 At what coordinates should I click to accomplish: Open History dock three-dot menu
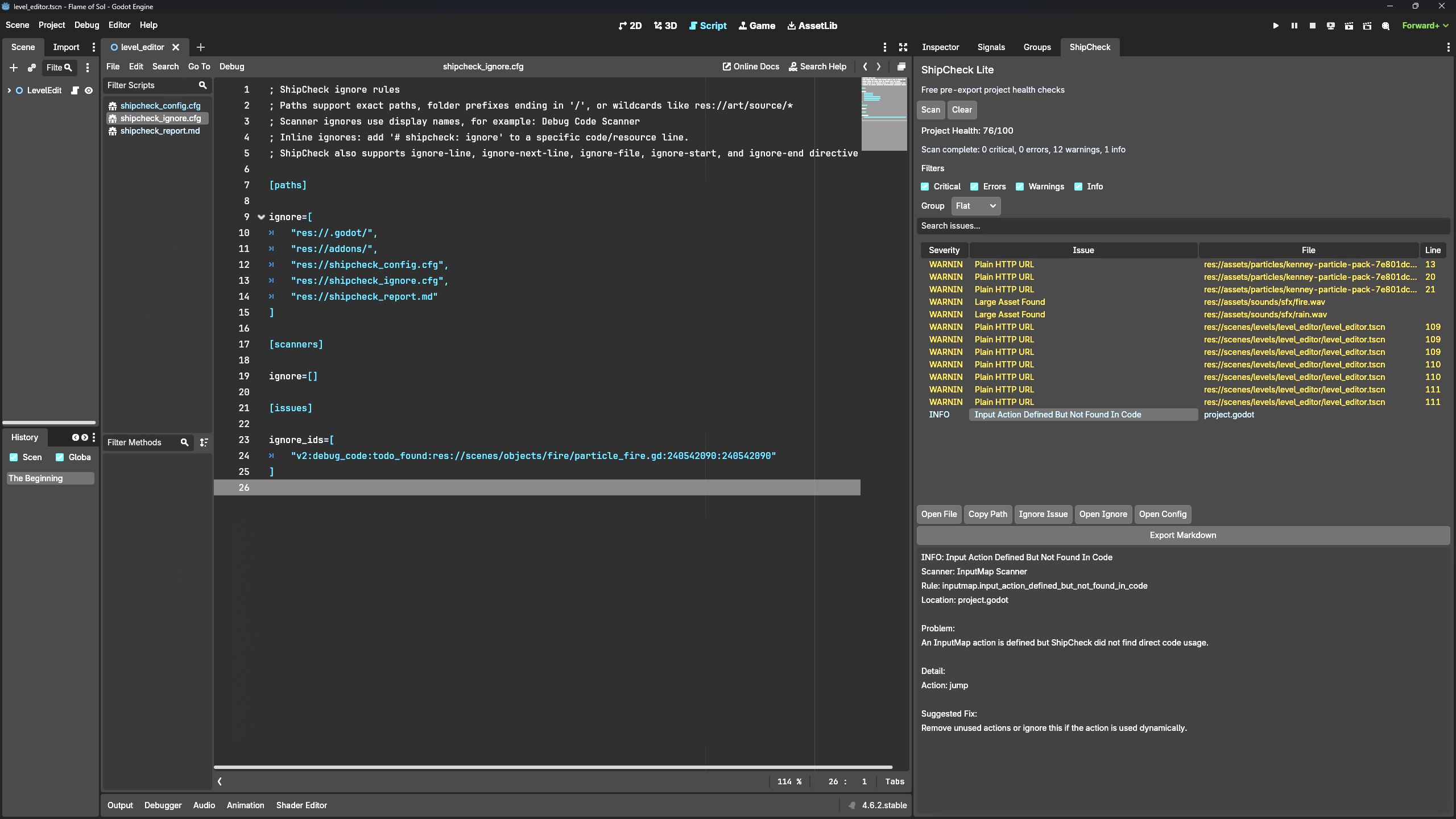pyautogui.click(x=94, y=437)
